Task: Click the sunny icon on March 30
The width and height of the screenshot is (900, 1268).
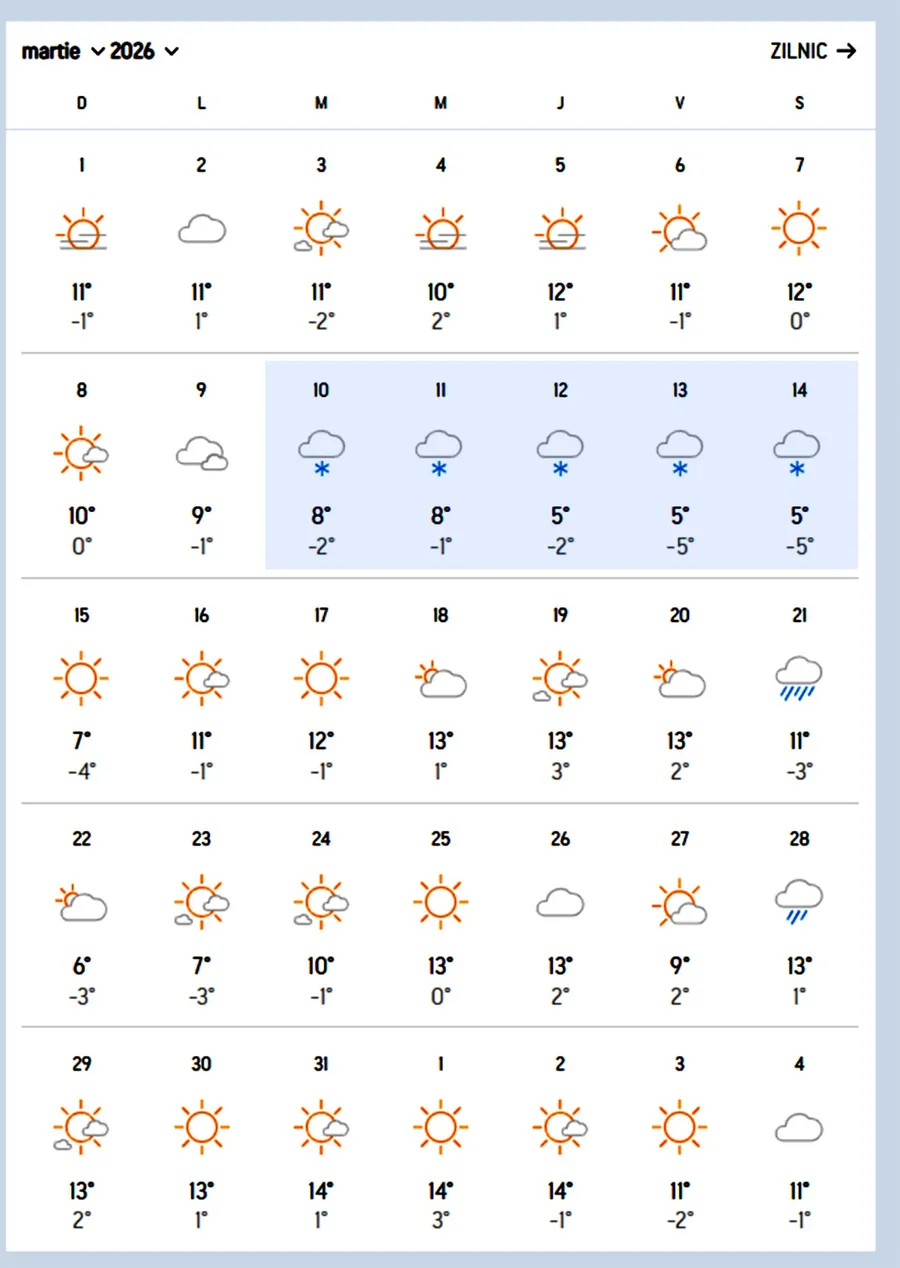Action: coord(201,1128)
